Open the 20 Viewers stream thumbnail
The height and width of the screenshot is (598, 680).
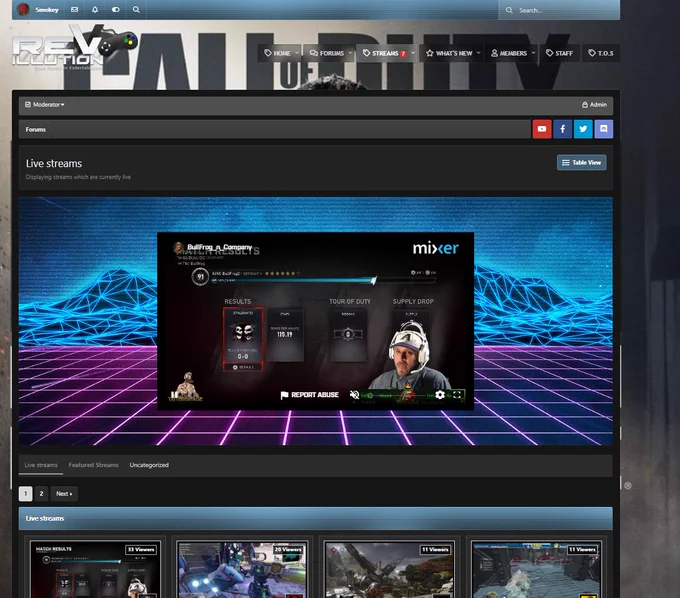242,569
